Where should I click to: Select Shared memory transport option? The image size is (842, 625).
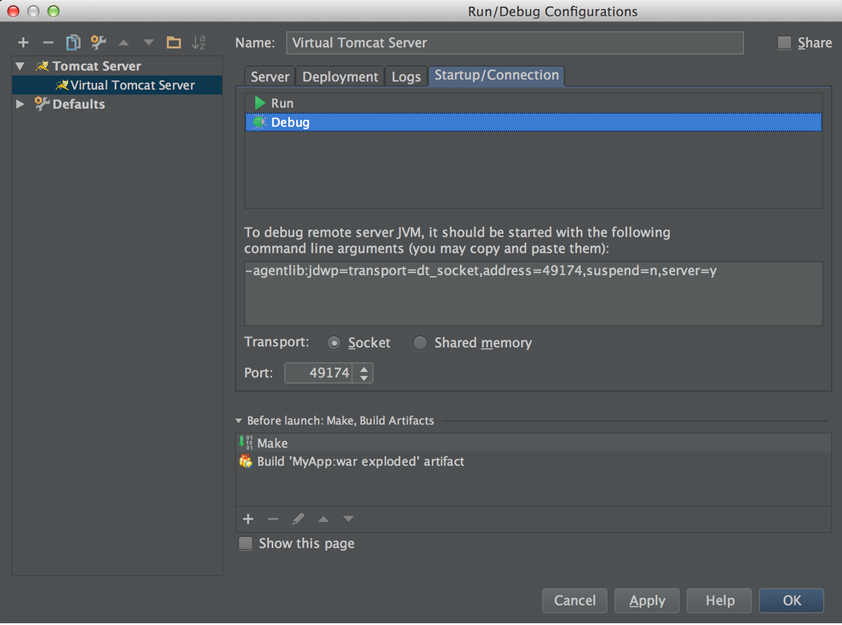point(420,343)
